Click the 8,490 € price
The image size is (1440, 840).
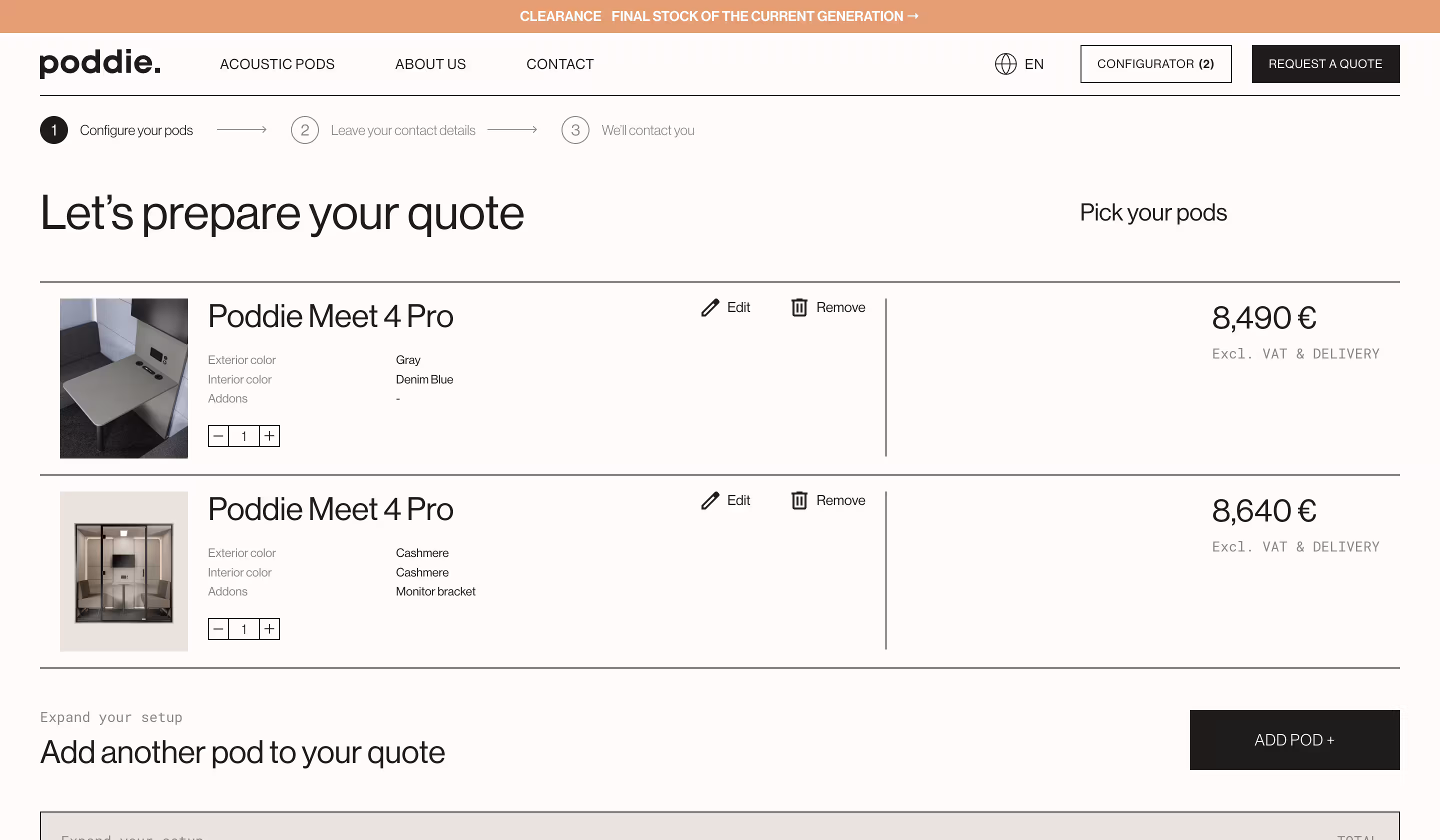tap(1264, 317)
